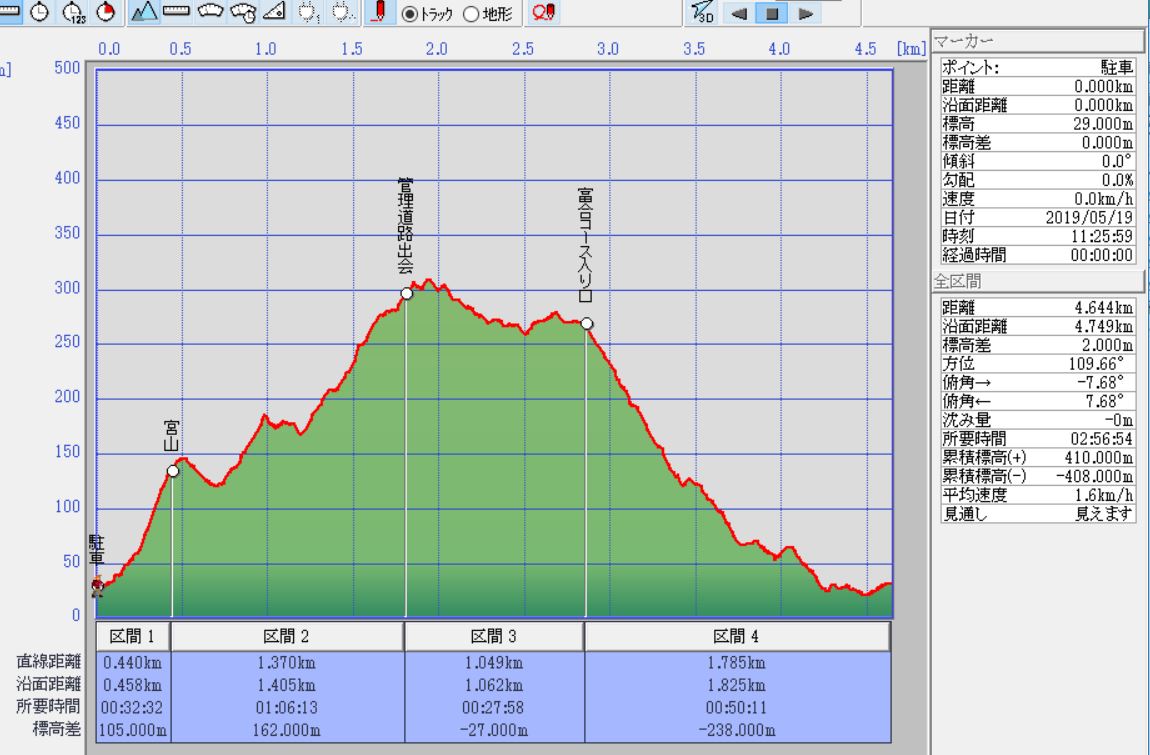Select the slope triangle gradient icon

274,12
